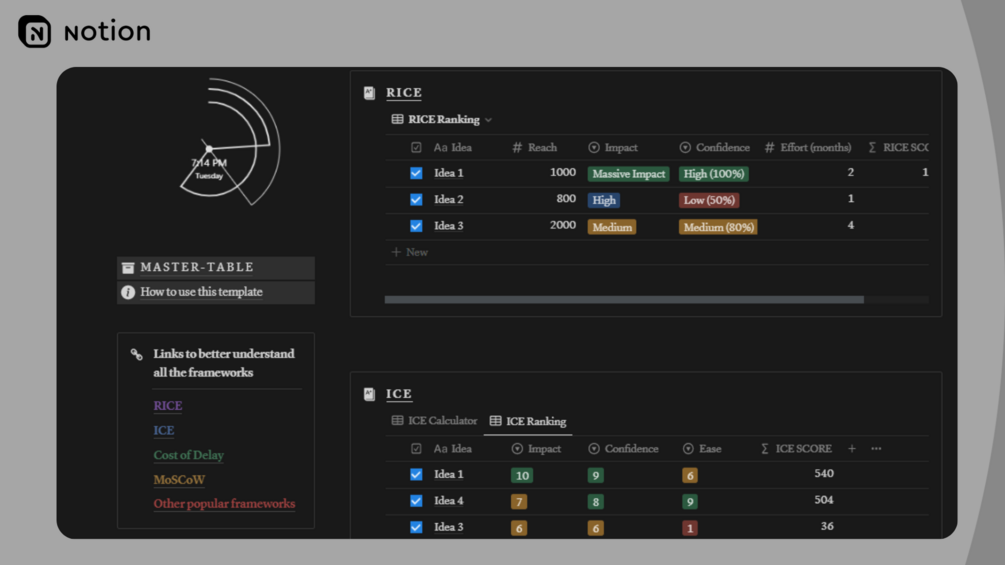Switch to the ICE Calculator tab
Screen dimensions: 1005x565
coord(435,421)
